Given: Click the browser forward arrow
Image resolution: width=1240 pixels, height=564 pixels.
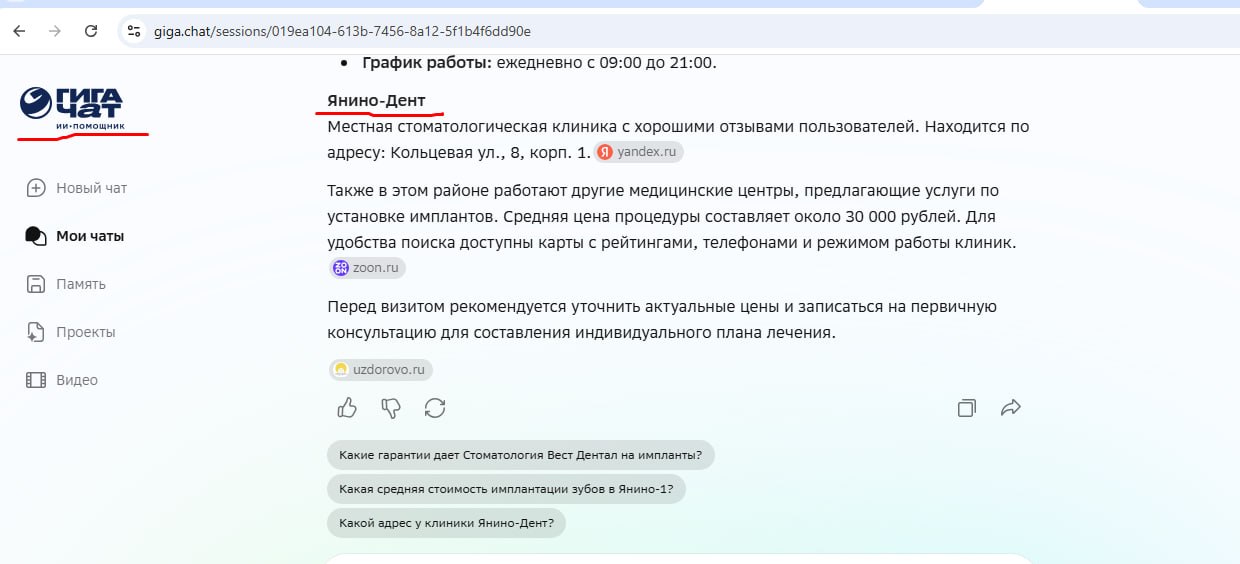Looking at the screenshot, I should [55, 31].
